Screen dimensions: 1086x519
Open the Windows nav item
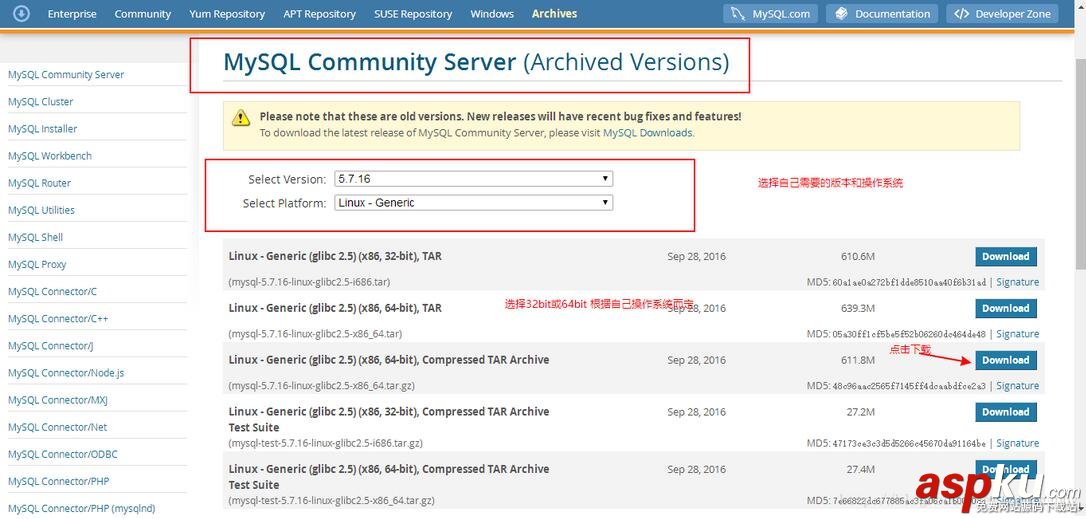pyautogui.click(x=492, y=14)
